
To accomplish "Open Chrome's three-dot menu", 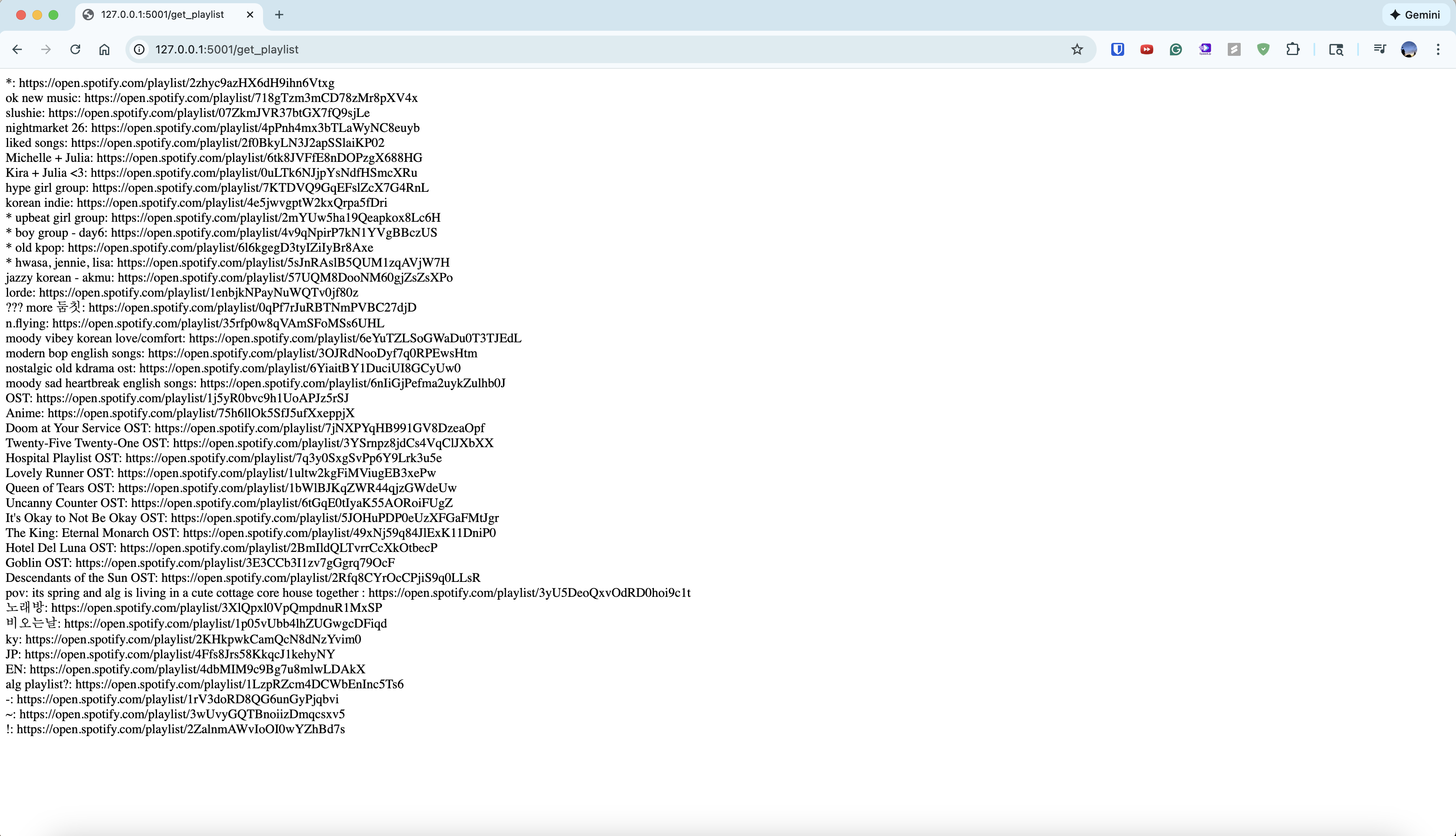I will (x=1439, y=49).
